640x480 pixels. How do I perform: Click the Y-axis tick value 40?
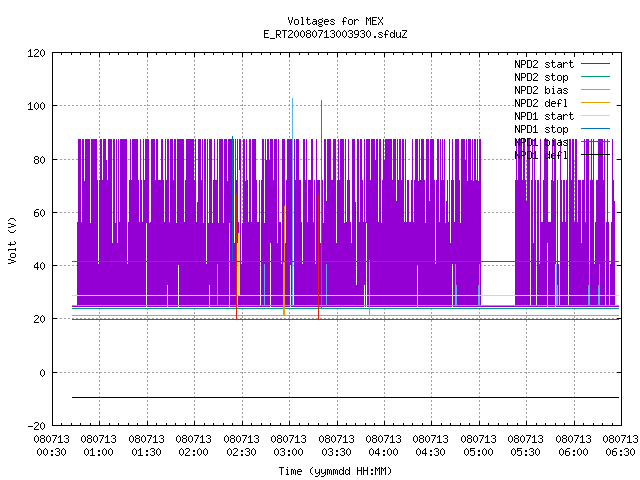click(39, 266)
